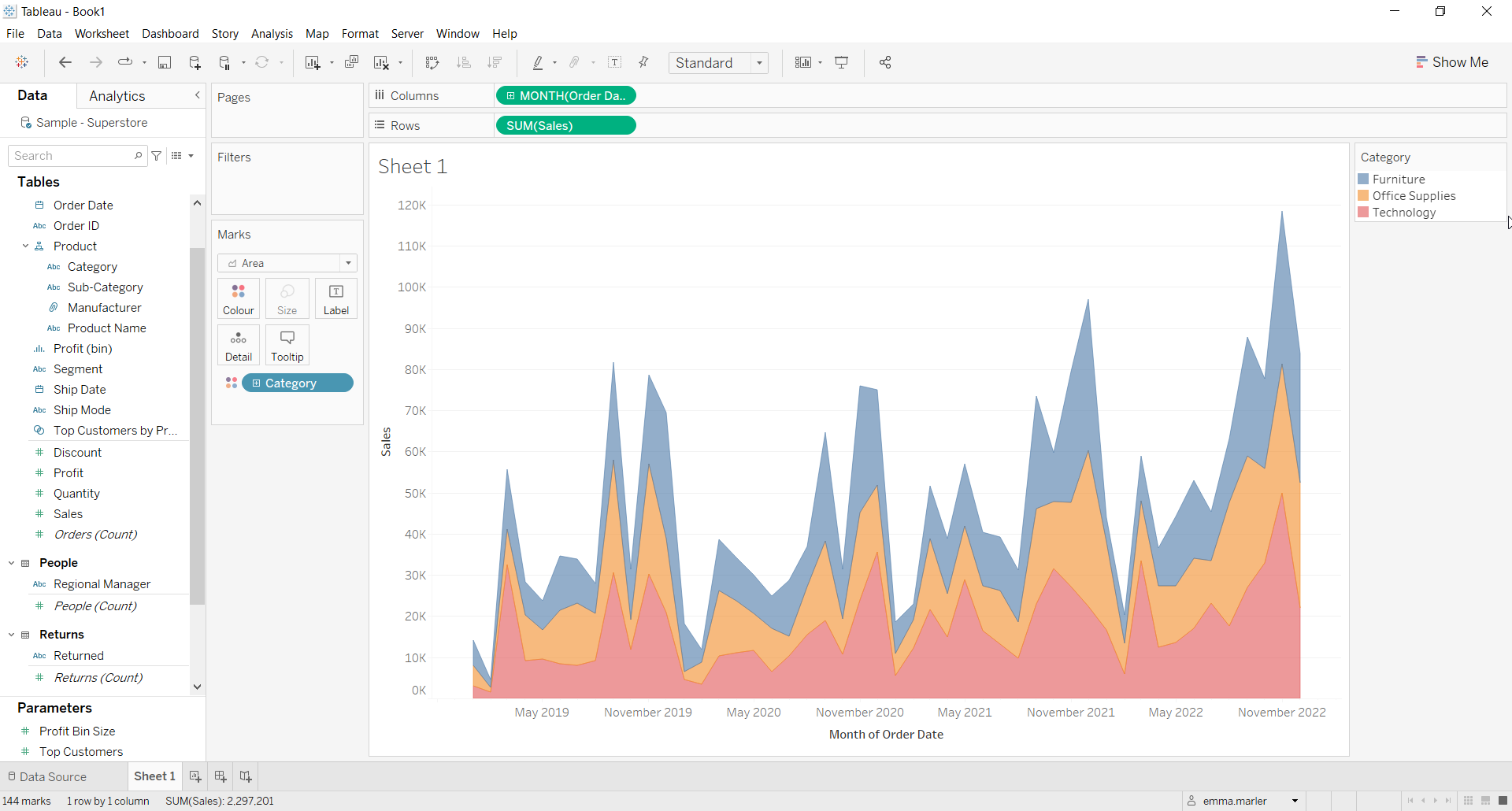Click the Size button on the Marks card
The width and height of the screenshot is (1512, 811).
click(287, 298)
